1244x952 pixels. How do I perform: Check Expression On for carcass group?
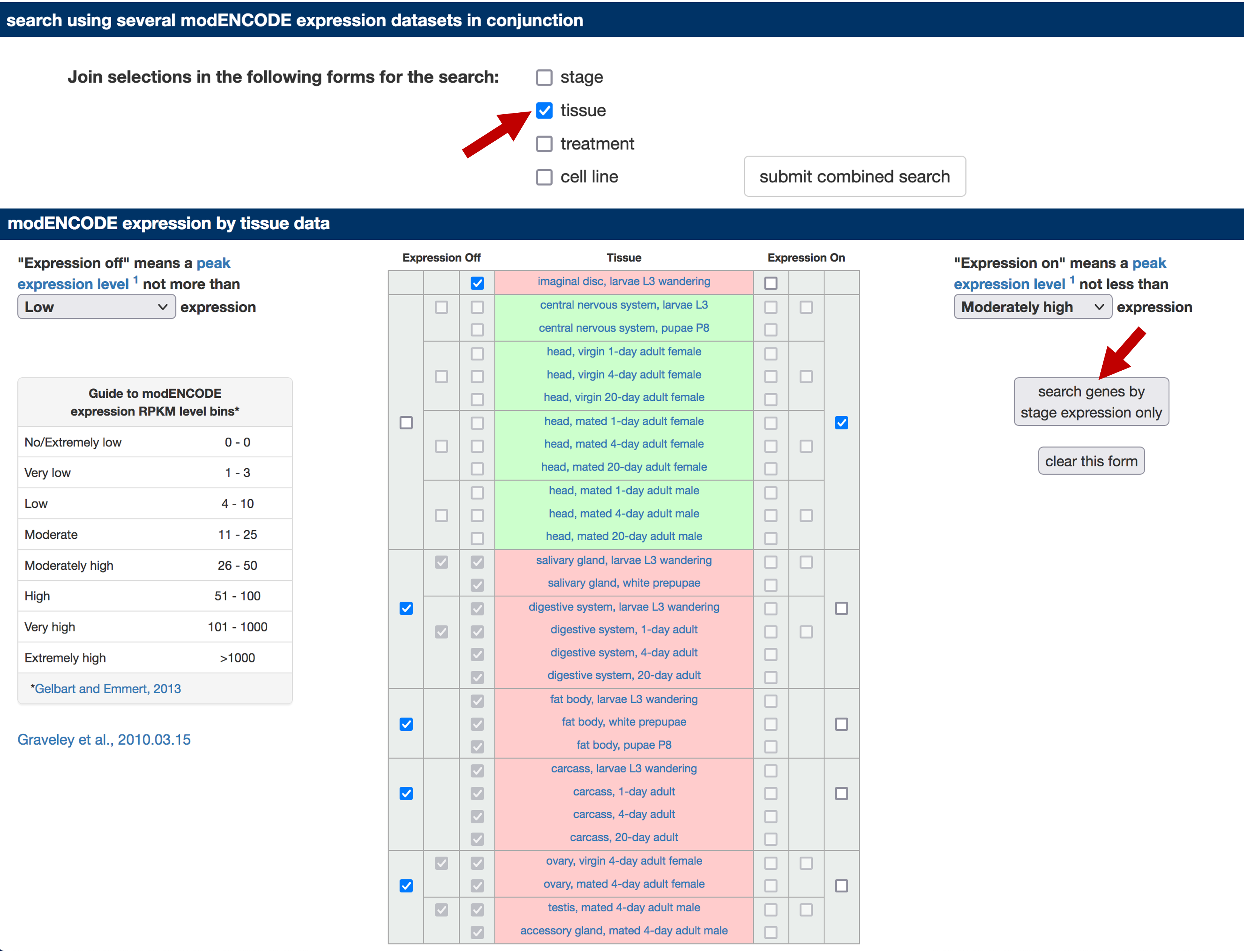coord(841,793)
